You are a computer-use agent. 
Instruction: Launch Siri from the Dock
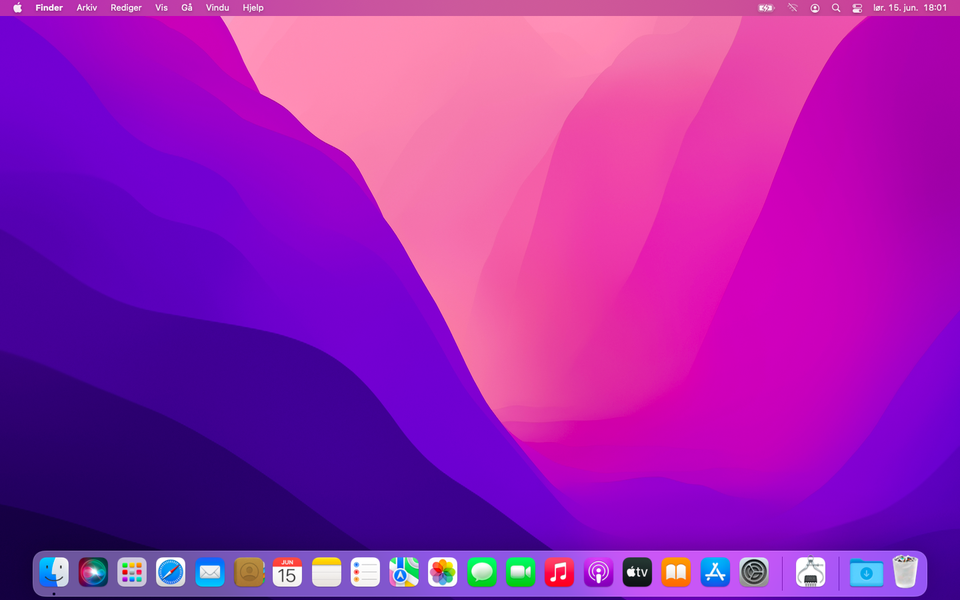[x=93, y=572]
